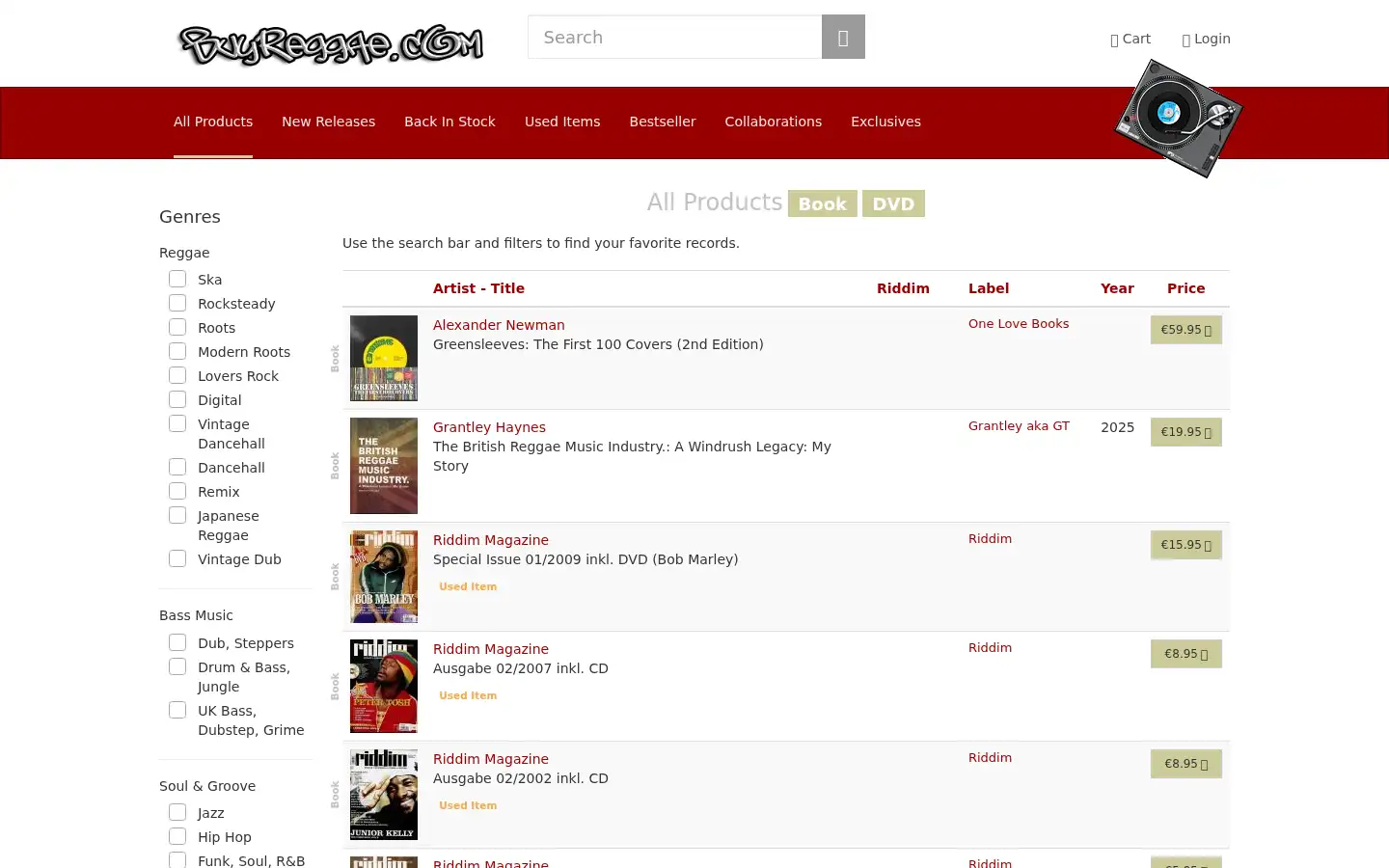Open the Login link

(1206, 39)
